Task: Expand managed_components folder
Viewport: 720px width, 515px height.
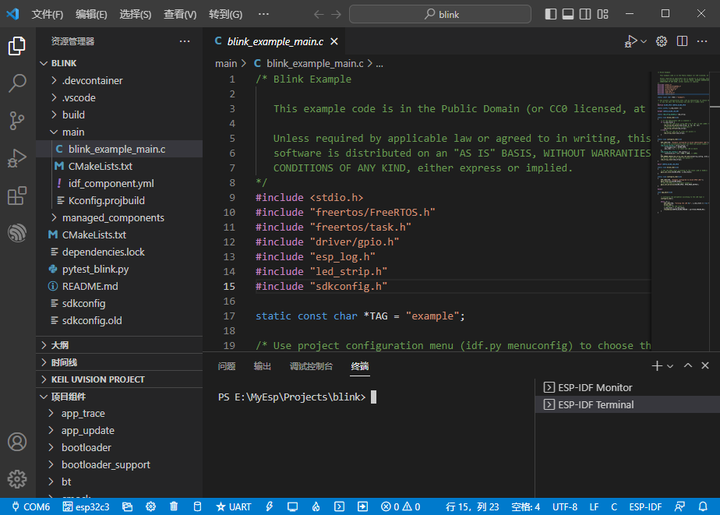Action: pyautogui.click(x=119, y=218)
